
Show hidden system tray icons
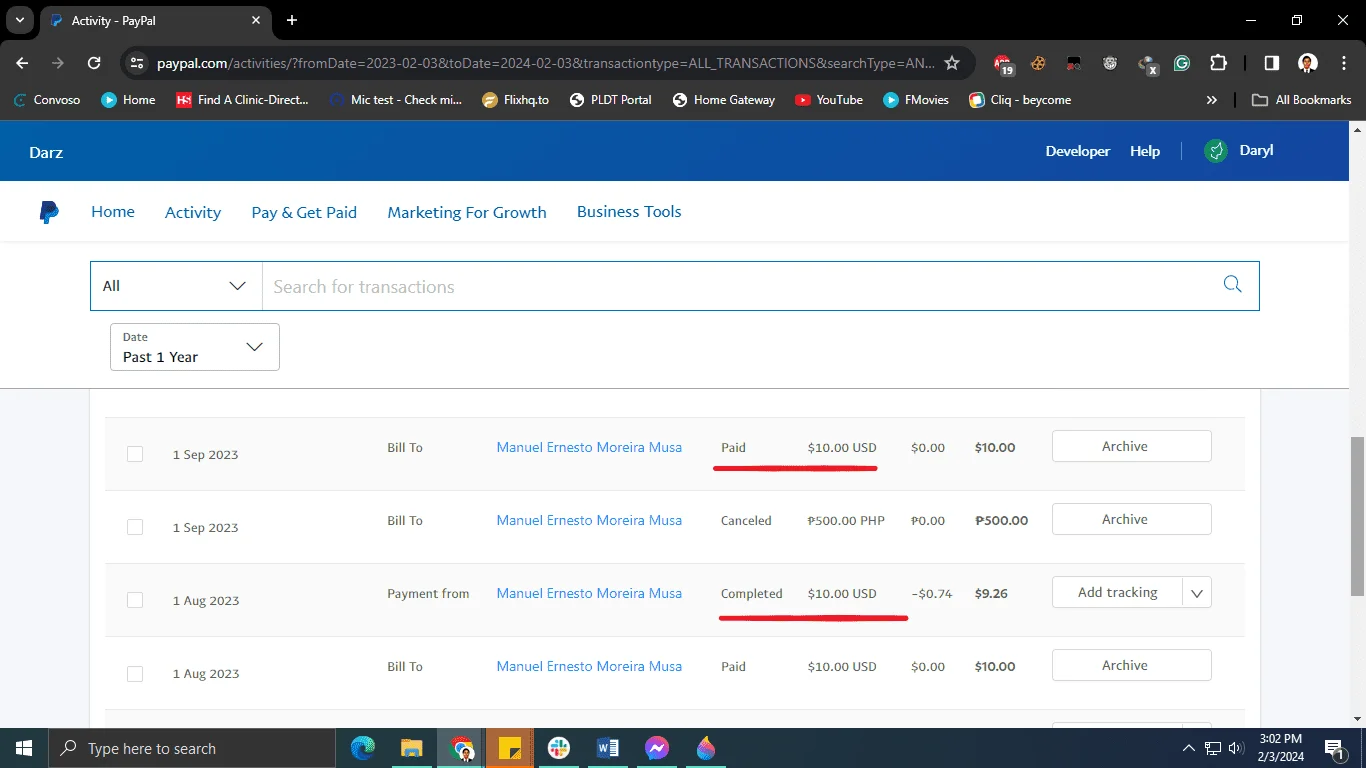[1188, 748]
